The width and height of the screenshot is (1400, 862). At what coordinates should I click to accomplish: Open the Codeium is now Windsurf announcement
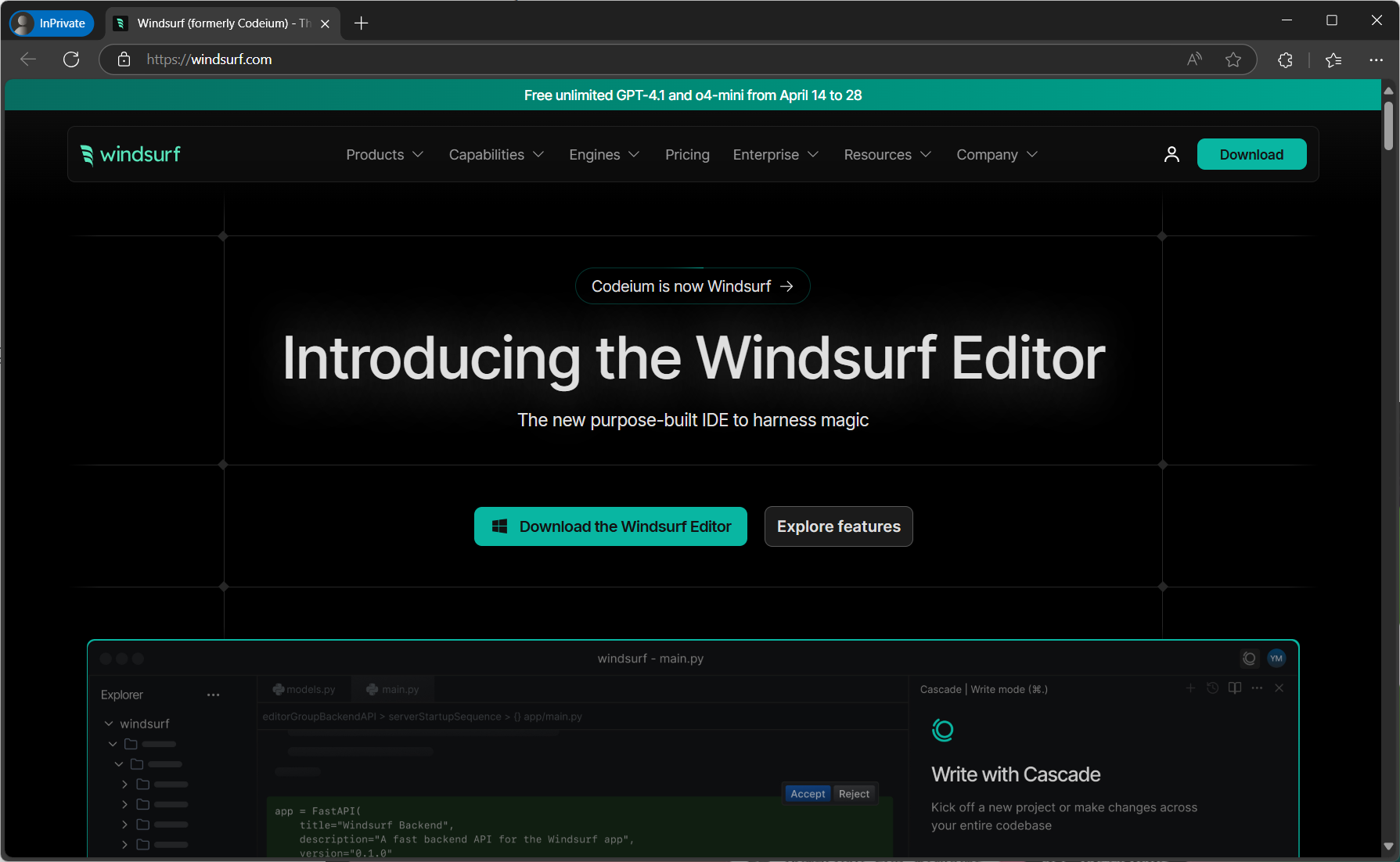693,286
